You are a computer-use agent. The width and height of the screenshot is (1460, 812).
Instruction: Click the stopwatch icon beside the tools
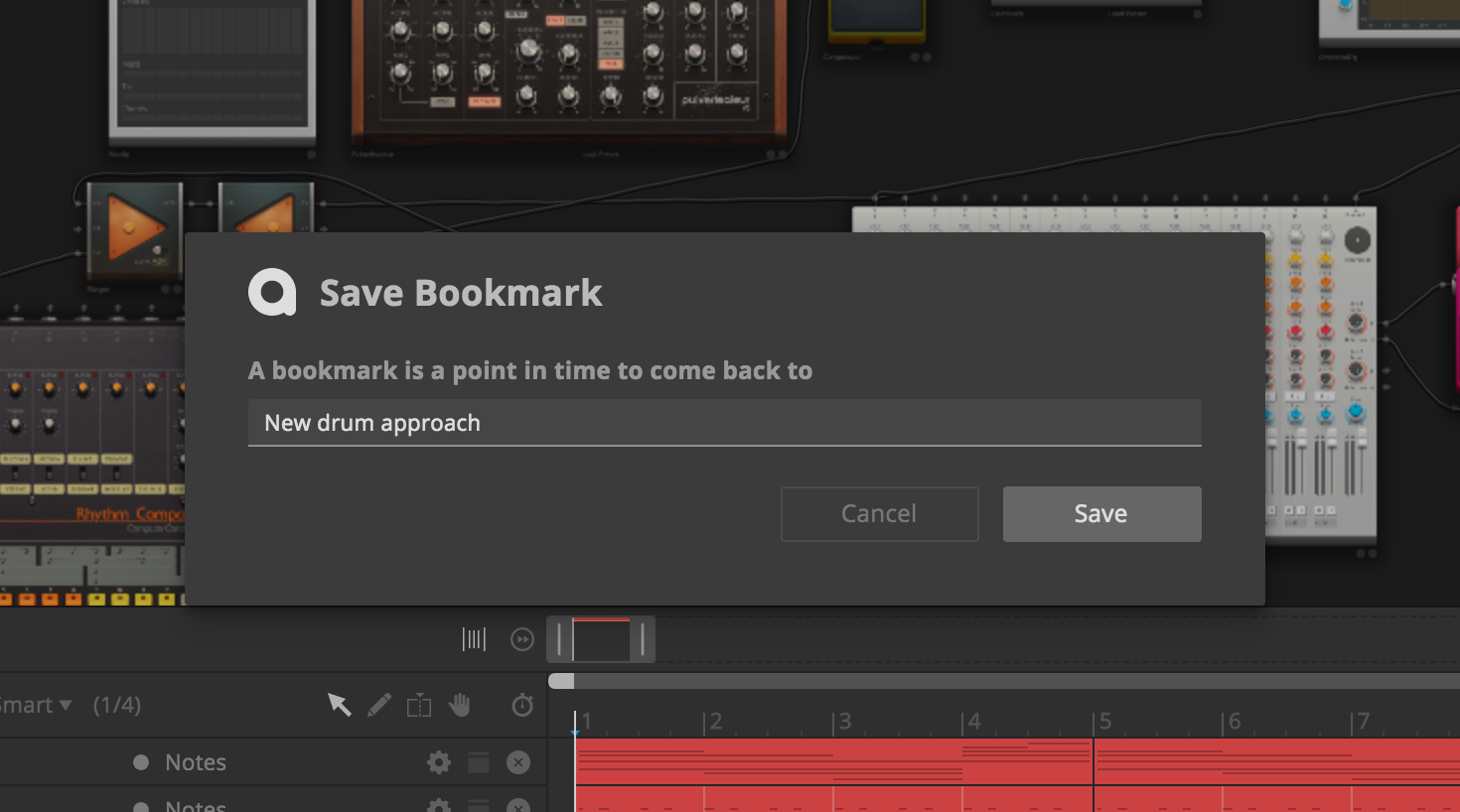click(522, 705)
